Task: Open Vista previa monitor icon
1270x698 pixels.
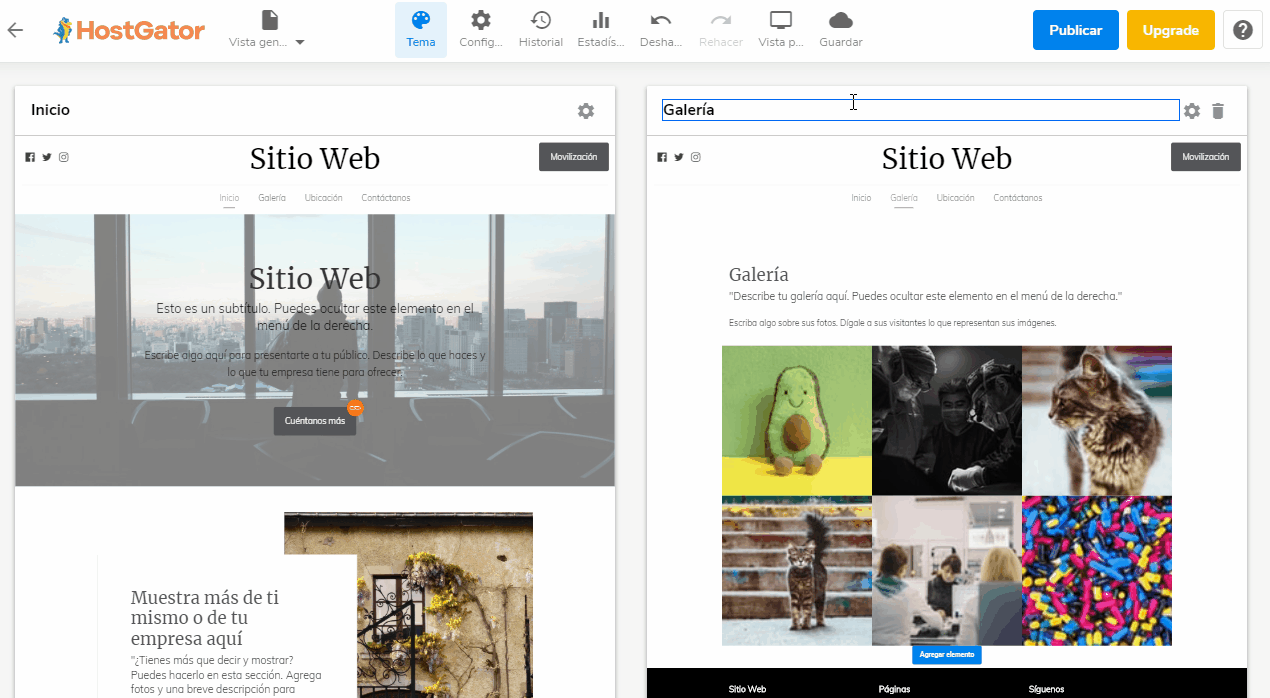Action: point(781,30)
